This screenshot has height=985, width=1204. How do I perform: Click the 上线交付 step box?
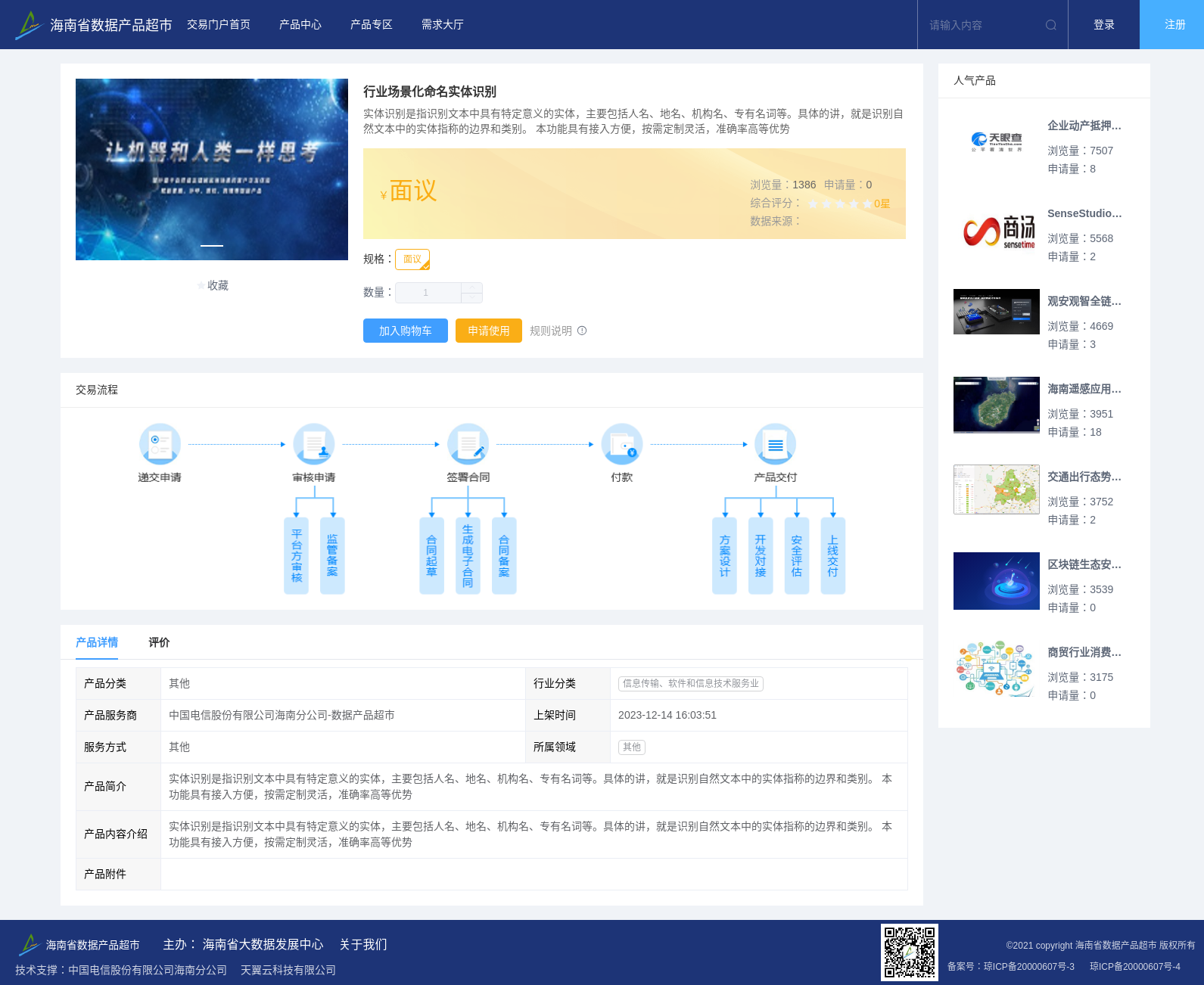[x=833, y=556]
